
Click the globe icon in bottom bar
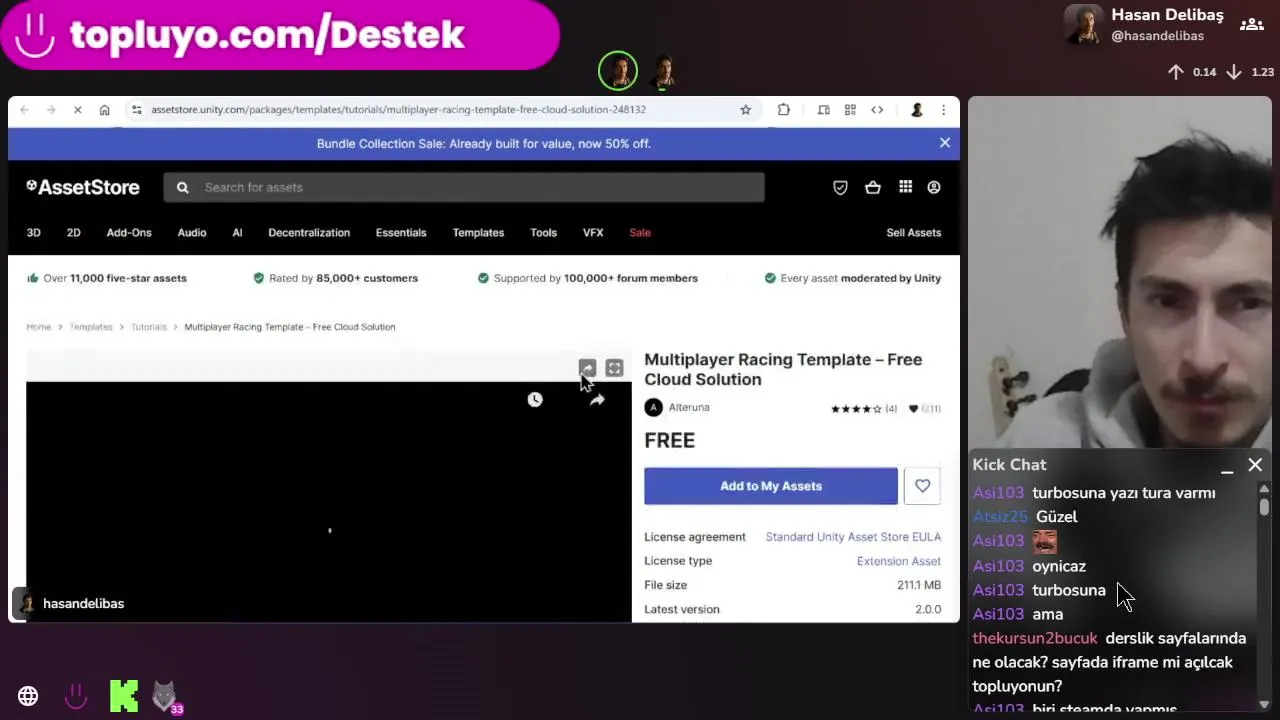tap(28, 696)
